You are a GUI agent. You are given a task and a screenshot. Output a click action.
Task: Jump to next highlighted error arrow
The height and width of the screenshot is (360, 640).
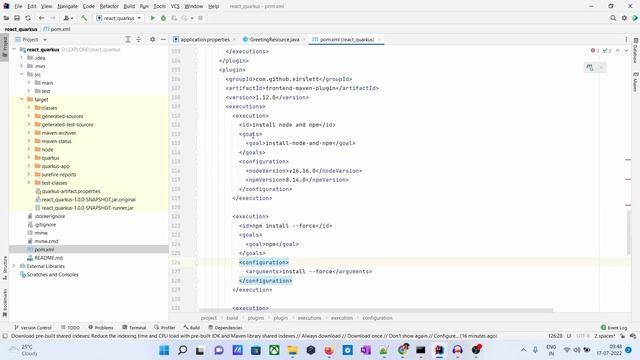pyautogui.click(x=626, y=51)
